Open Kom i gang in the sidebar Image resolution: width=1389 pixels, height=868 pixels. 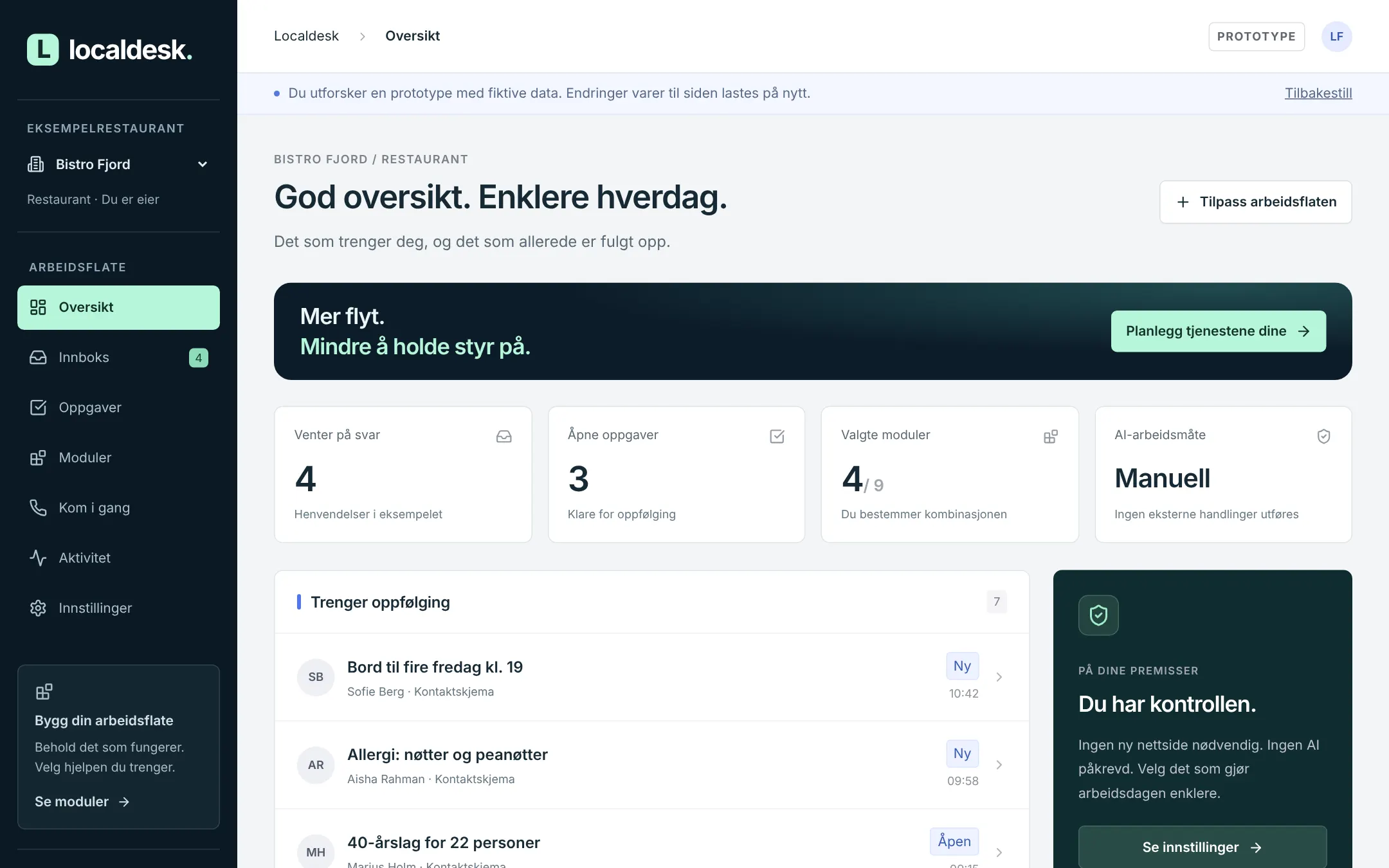[118, 508]
